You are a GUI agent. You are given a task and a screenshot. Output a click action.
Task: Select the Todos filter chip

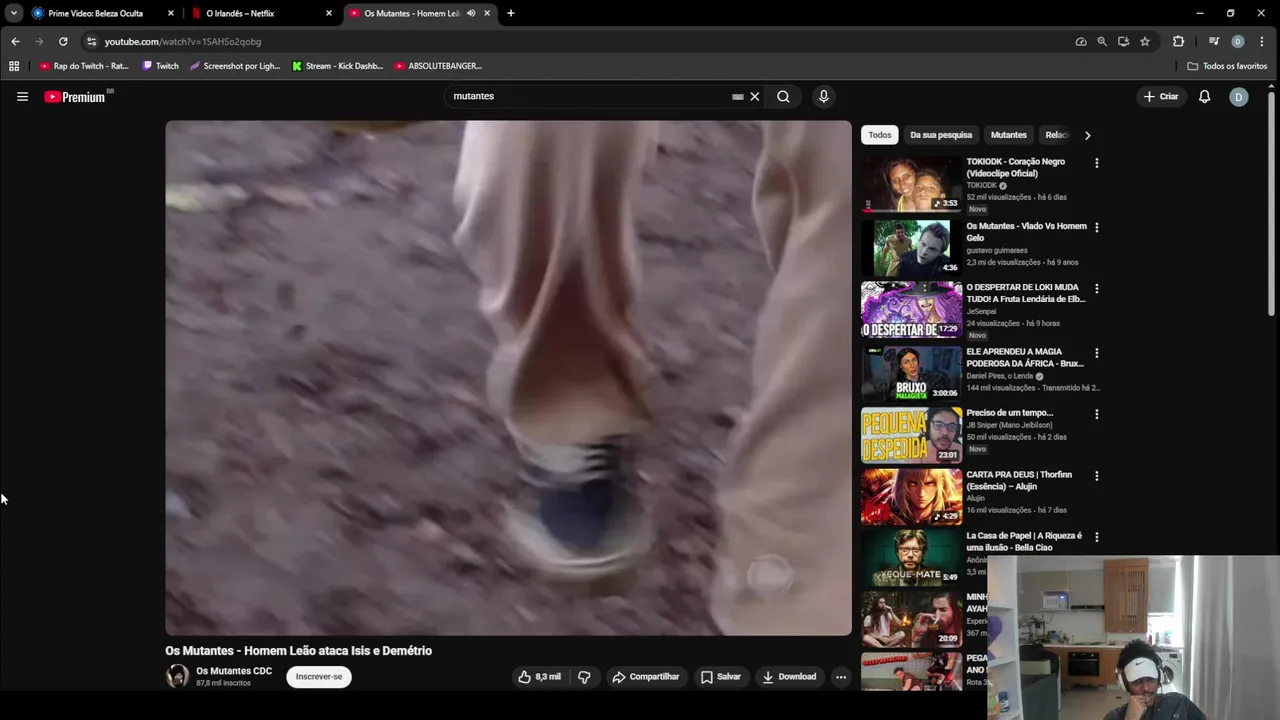coord(880,135)
